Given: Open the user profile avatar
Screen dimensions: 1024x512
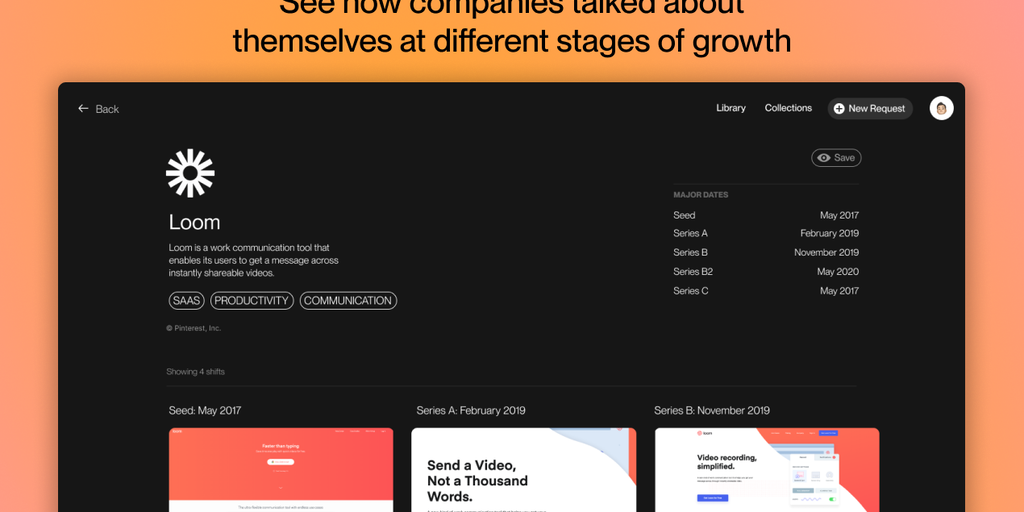Looking at the screenshot, I should [x=941, y=108].
